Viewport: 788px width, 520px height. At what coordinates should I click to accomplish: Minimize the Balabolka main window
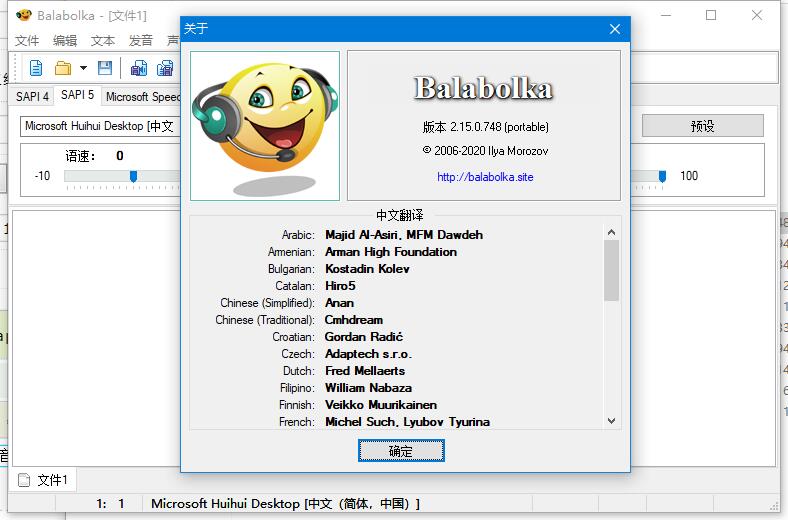coord(666,16)
